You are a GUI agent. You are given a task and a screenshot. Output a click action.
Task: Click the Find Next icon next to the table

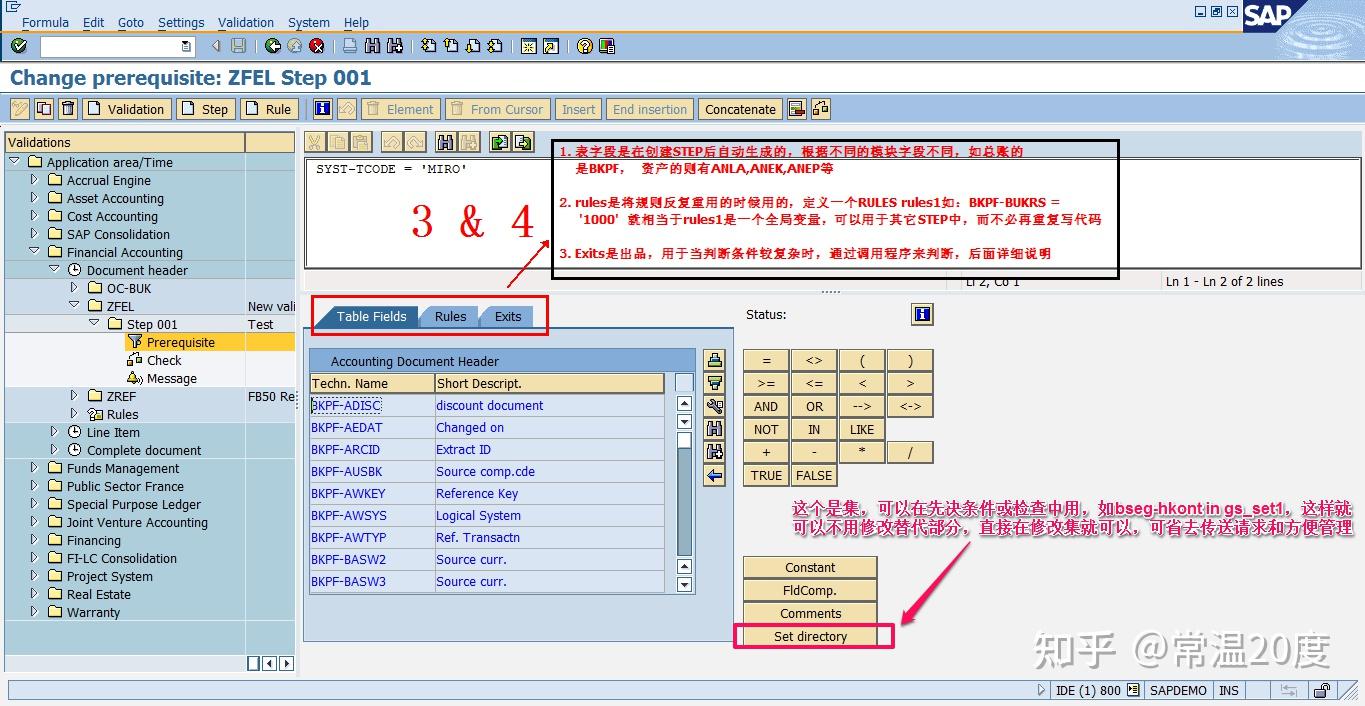[x=714, y=449]
